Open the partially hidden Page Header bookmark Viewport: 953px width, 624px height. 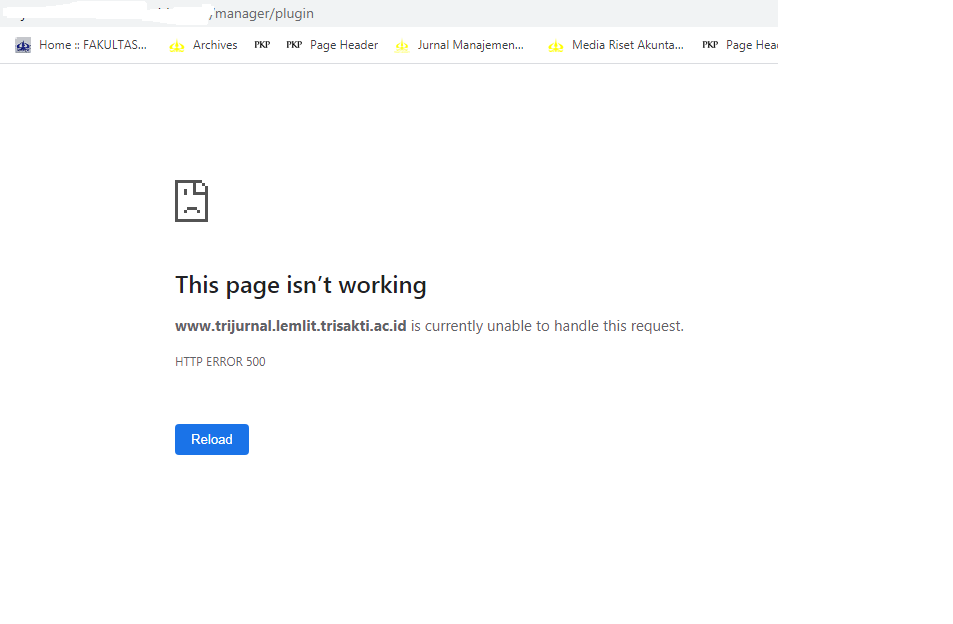point(751,45)
